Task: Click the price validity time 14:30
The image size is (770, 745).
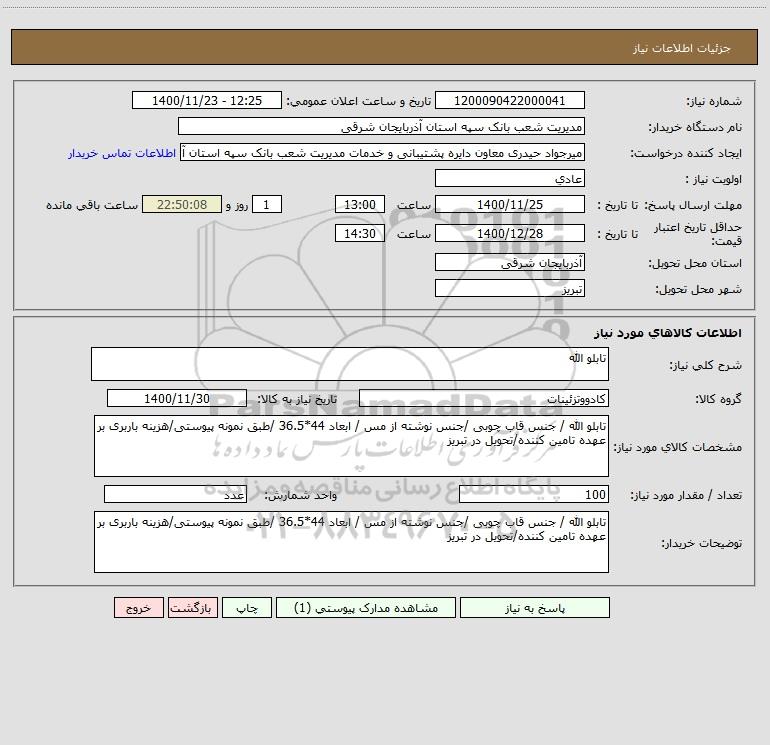Action: [x=359, y=233]
